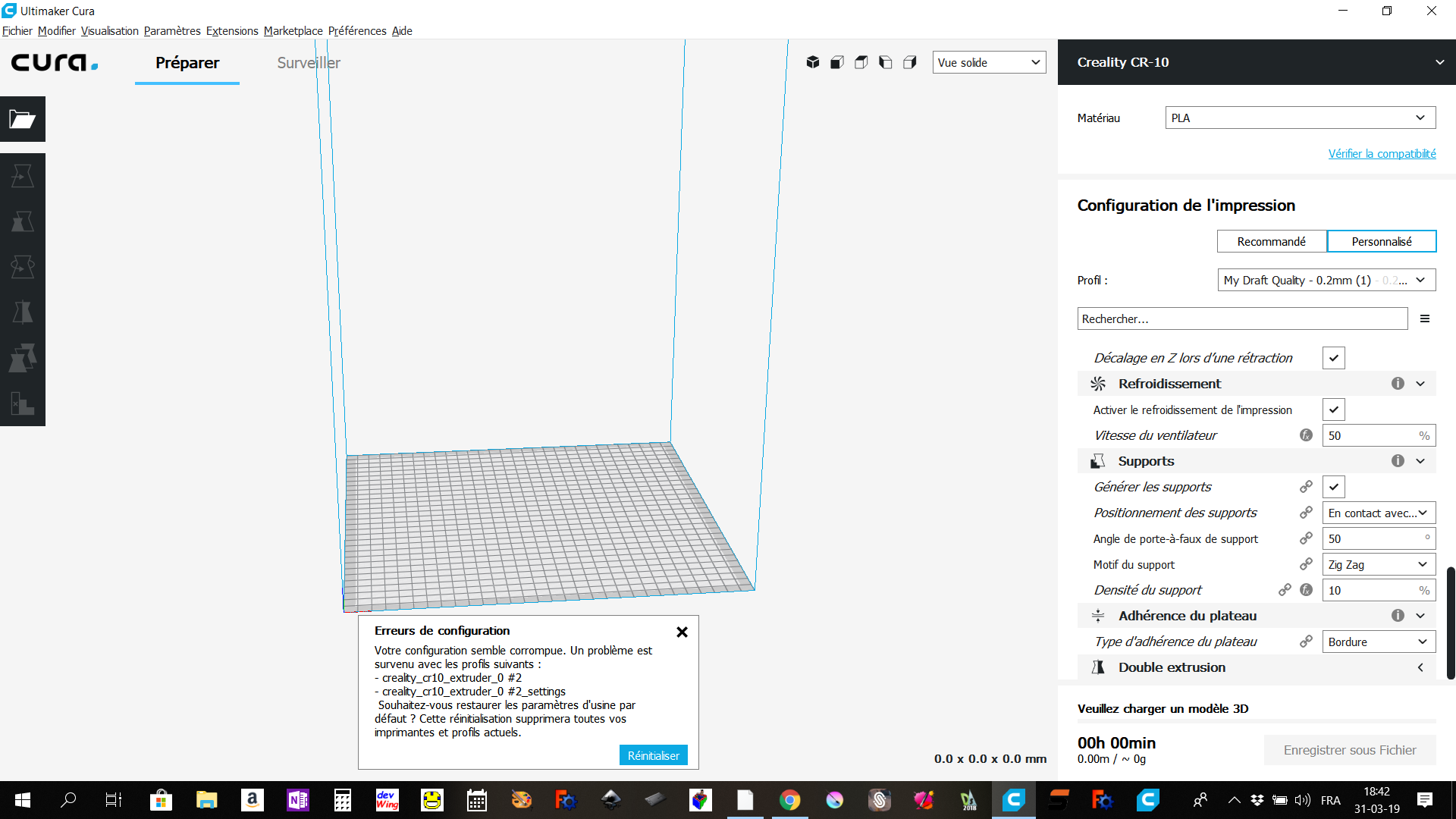
Task: Click link icon beside Générer les supports
Action: pos(1306,487)
